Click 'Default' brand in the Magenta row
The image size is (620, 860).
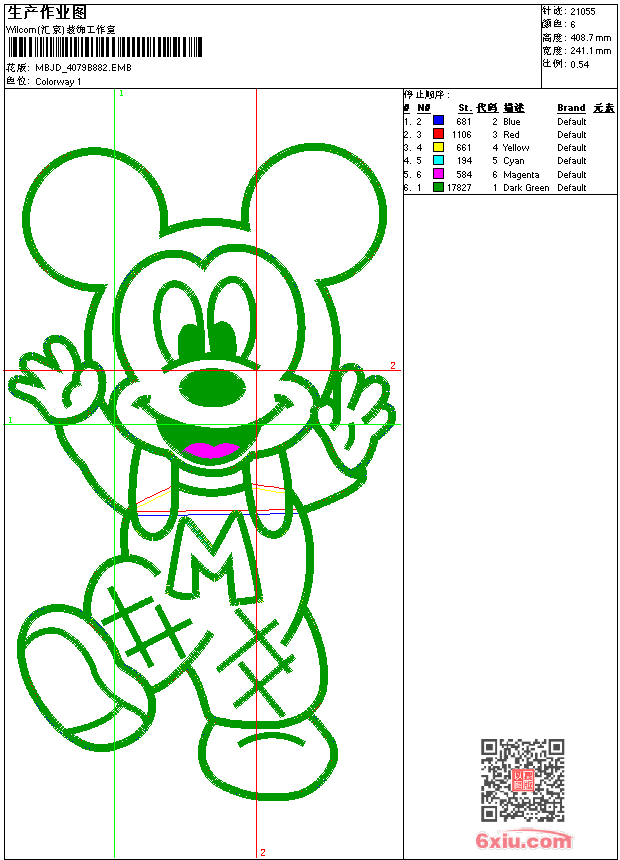coord(571,175)
